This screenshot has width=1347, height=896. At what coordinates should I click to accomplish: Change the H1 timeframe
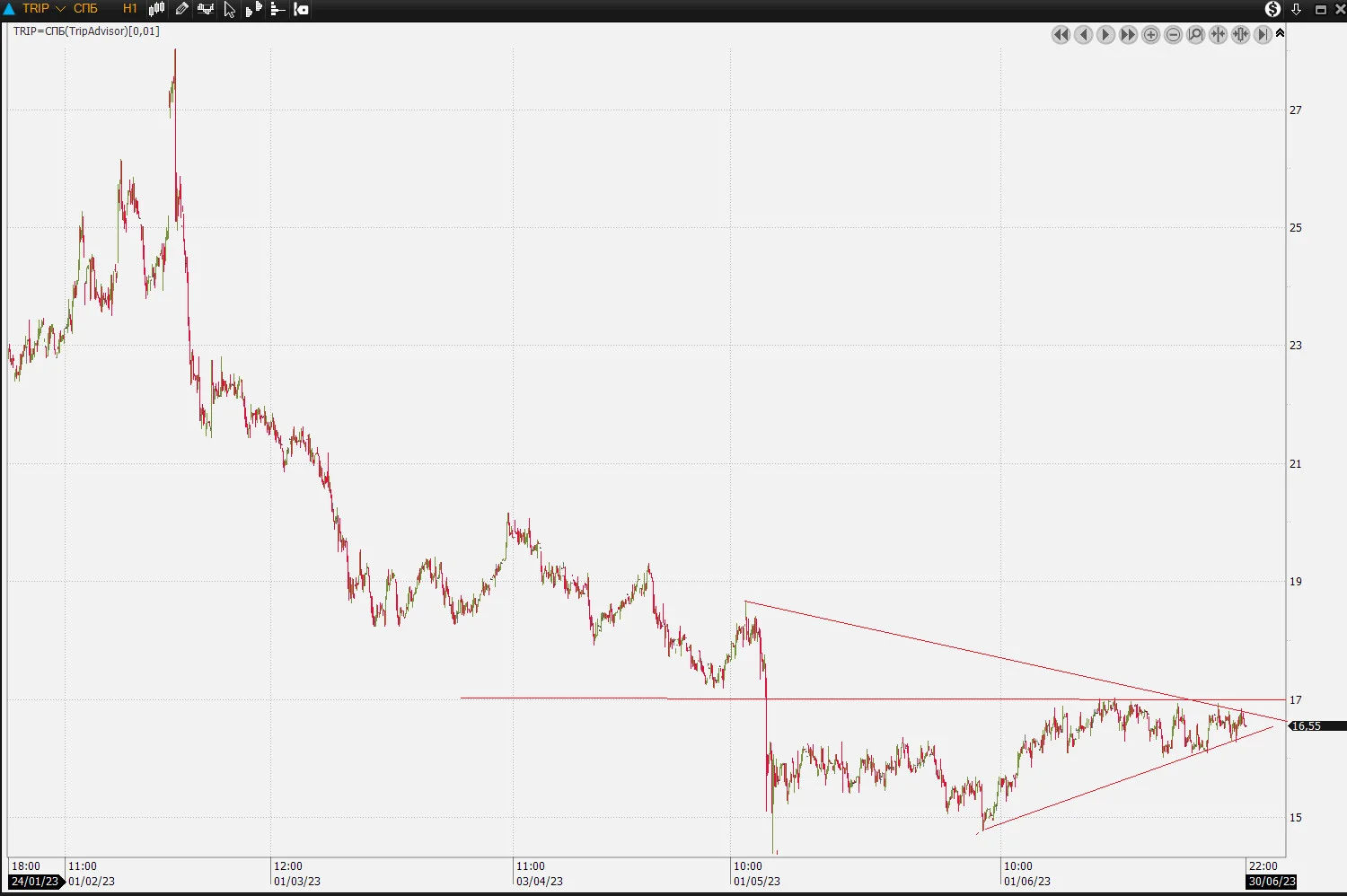pyautogui.click(x=130, y=9)
